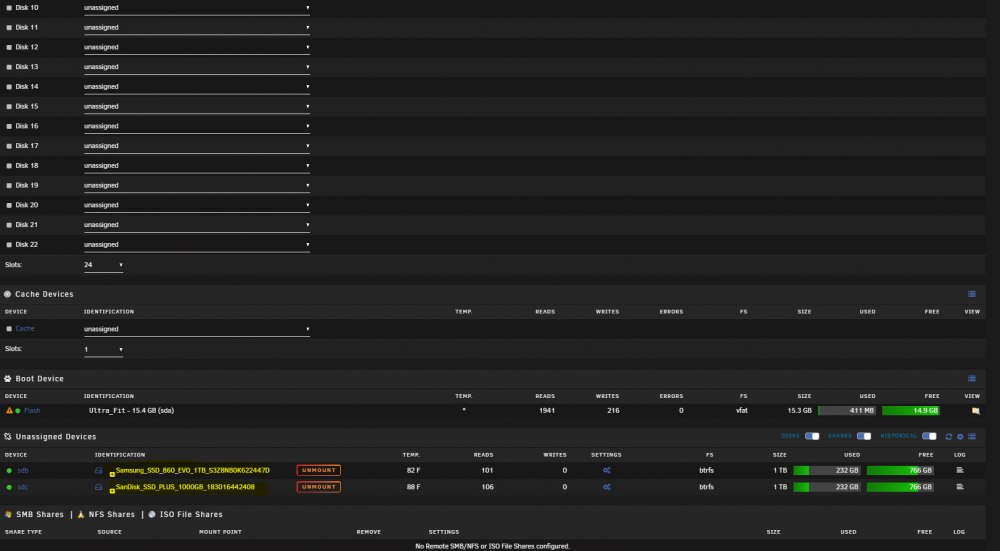The width and height of the screenshot is (1000, 551).
Task: Click the drive icon beside Samsung SSD
Action: [x=98, y=471]
